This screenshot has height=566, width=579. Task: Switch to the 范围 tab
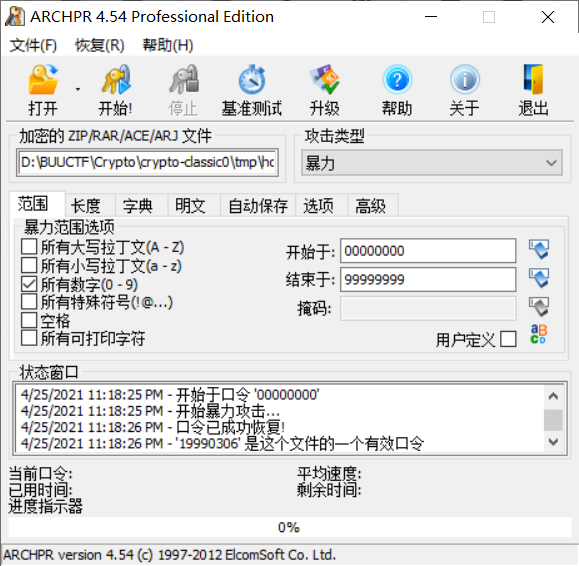(37, 204)
